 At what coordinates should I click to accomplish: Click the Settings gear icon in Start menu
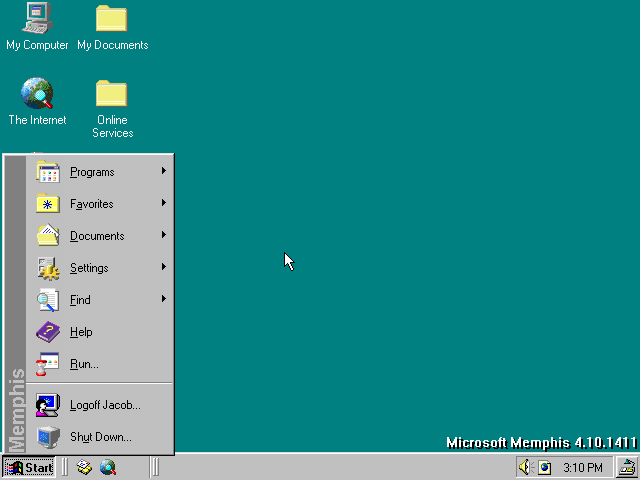pos(48,268)
